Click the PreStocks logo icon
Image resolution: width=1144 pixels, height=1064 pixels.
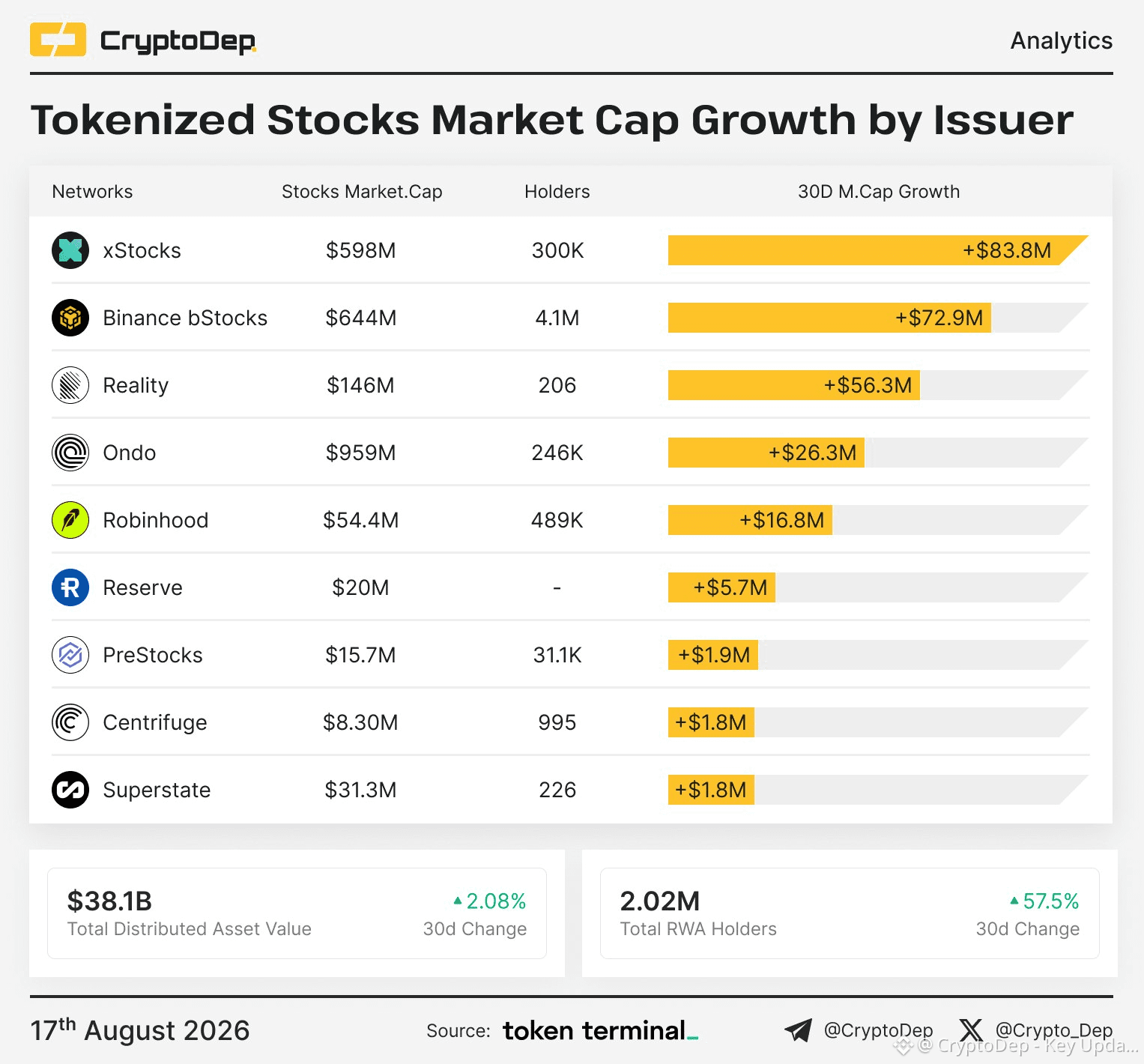(x=70, y=655)
